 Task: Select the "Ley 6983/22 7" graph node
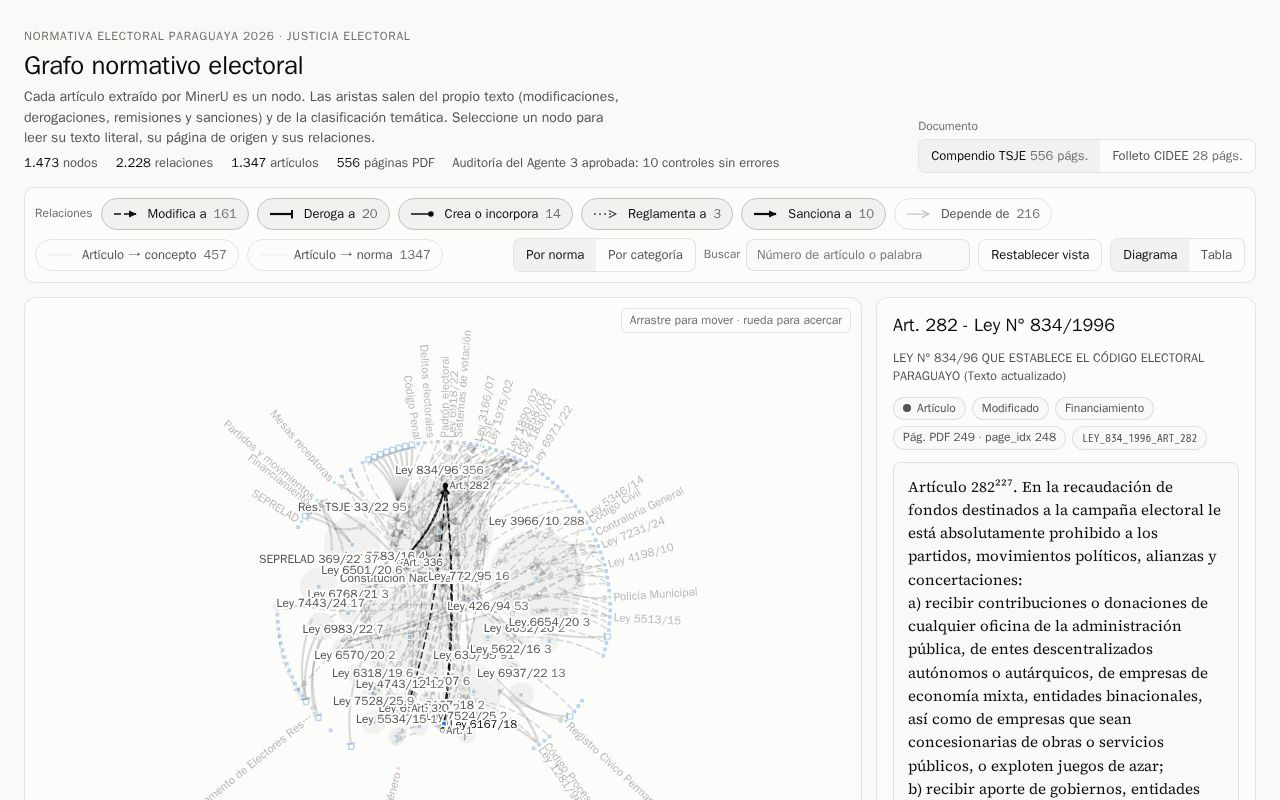pos(343,629)
